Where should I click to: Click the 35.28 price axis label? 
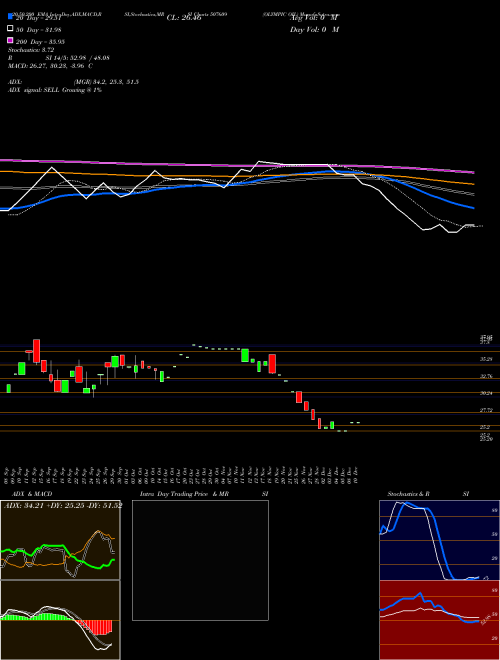pyautogui.click(x=487, y=359)
